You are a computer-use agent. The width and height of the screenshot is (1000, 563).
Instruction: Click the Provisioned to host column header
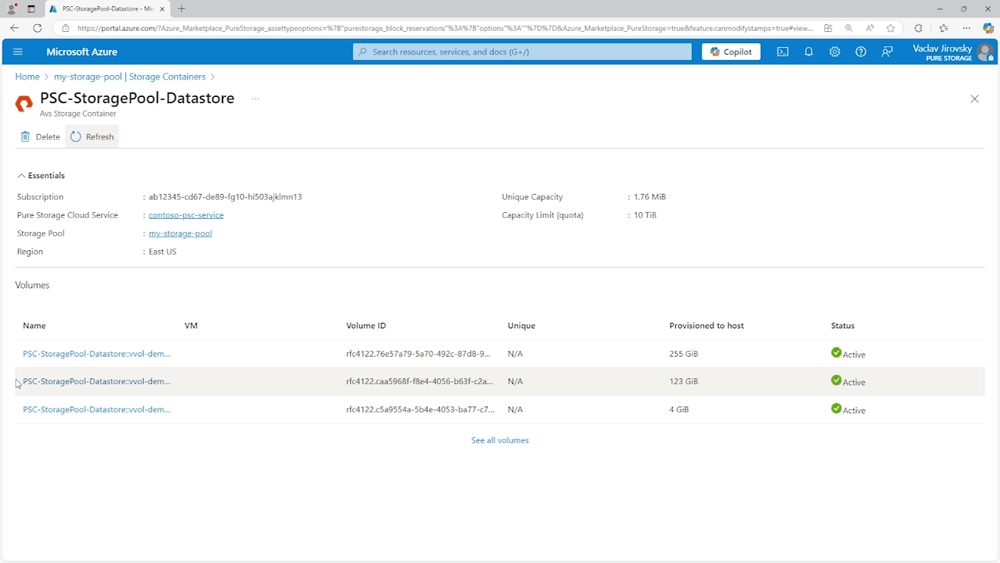(x=707, y=325)
